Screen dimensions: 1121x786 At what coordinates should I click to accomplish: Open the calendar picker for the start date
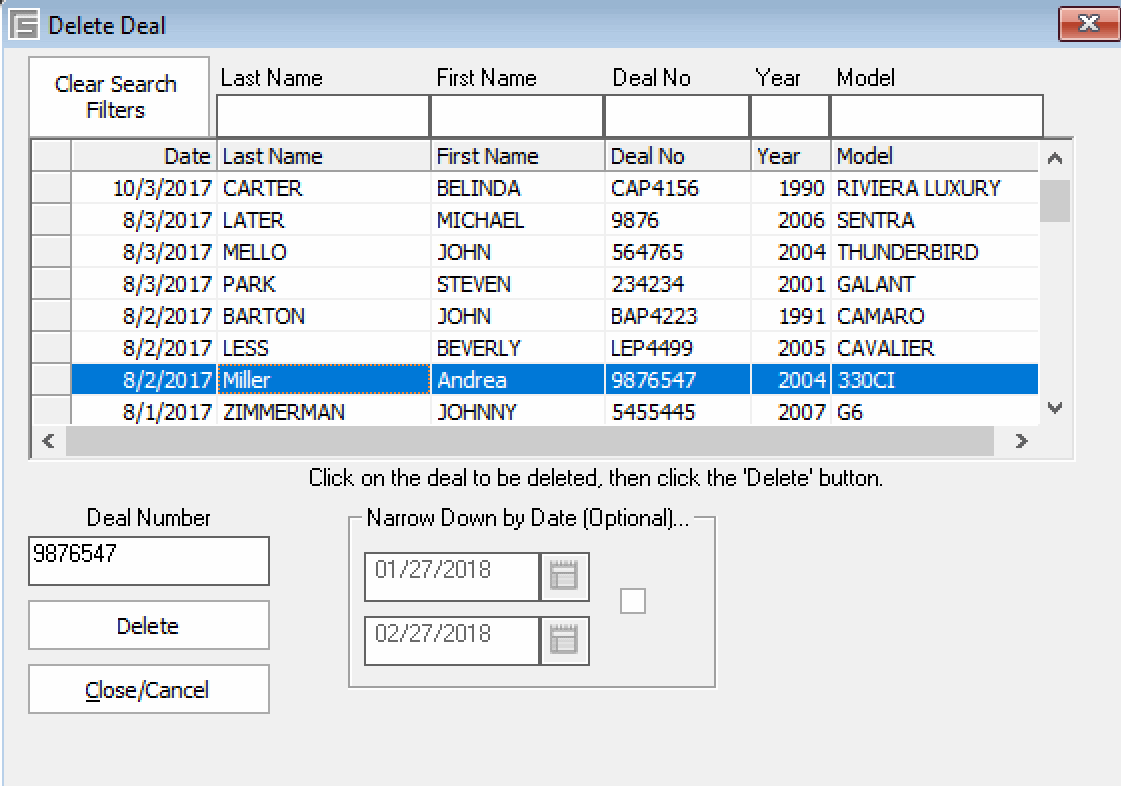click(566, 577)
